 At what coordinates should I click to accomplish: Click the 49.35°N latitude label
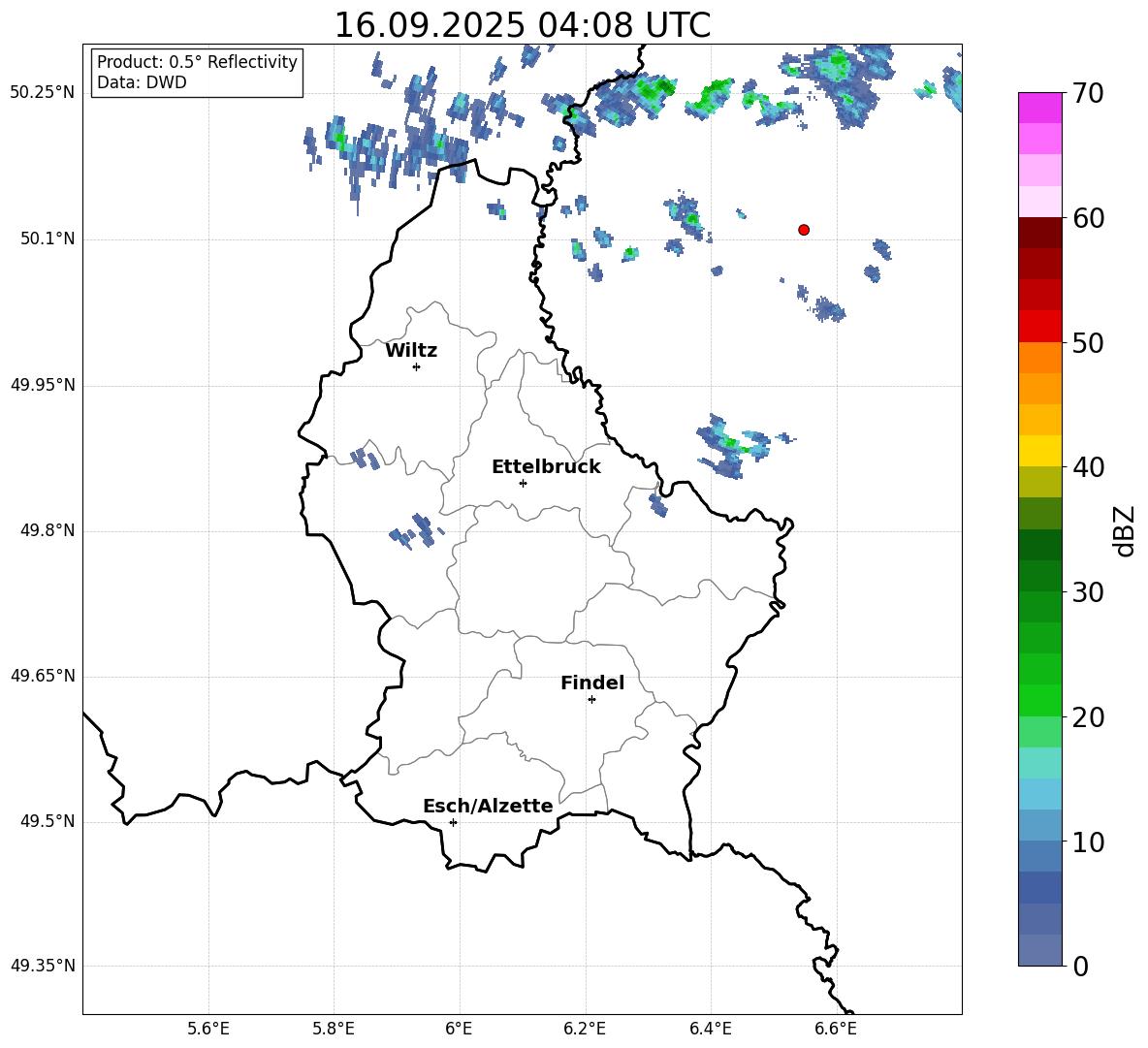pyautogui.click(x=43, y=966)
